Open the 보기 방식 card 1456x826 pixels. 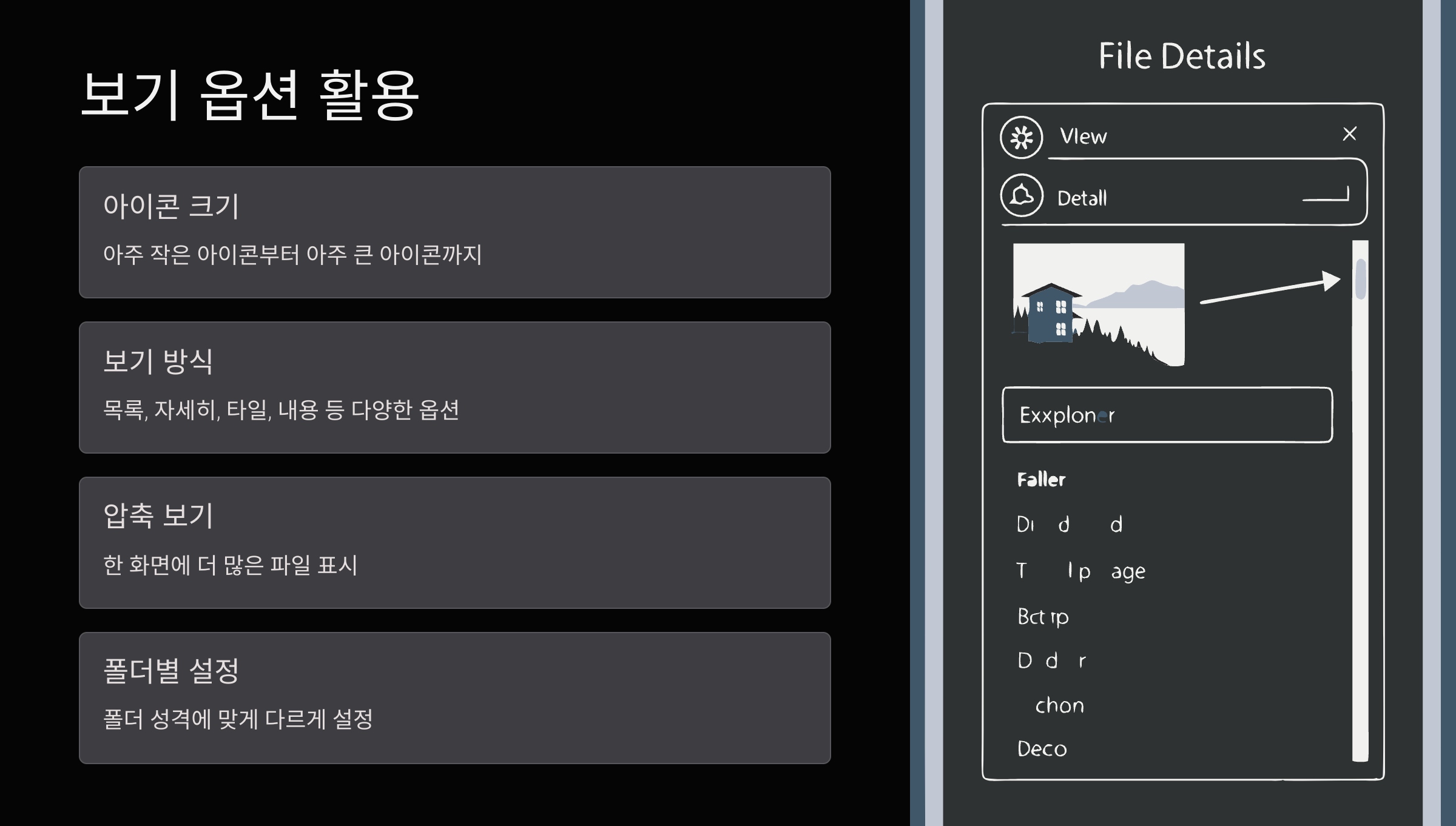coord(455,386)
